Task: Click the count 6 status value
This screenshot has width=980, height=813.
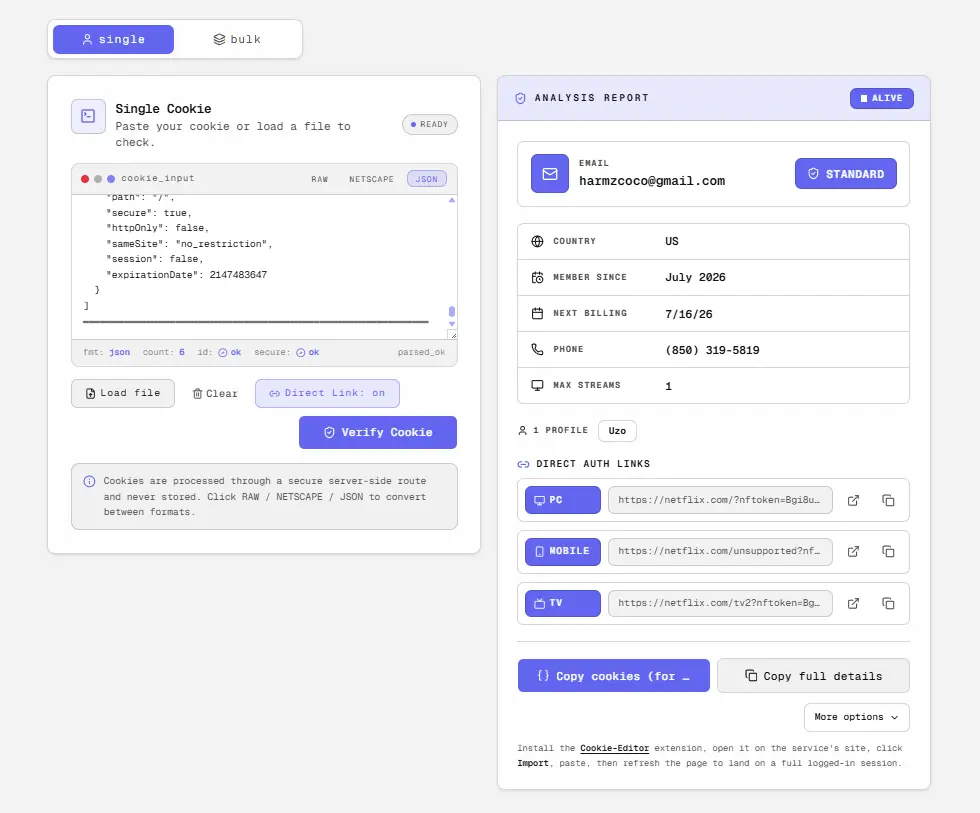Action: pyautogui.click(x=182, y=352)
